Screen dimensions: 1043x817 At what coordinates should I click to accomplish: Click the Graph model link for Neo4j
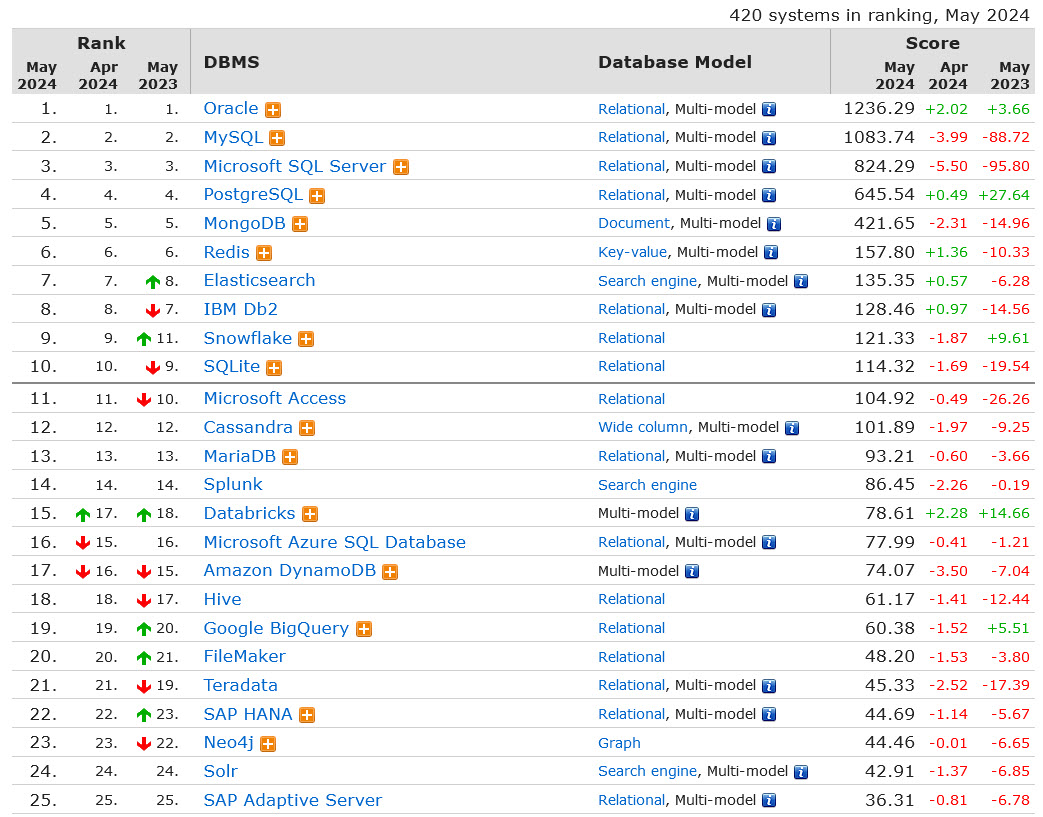619,743
